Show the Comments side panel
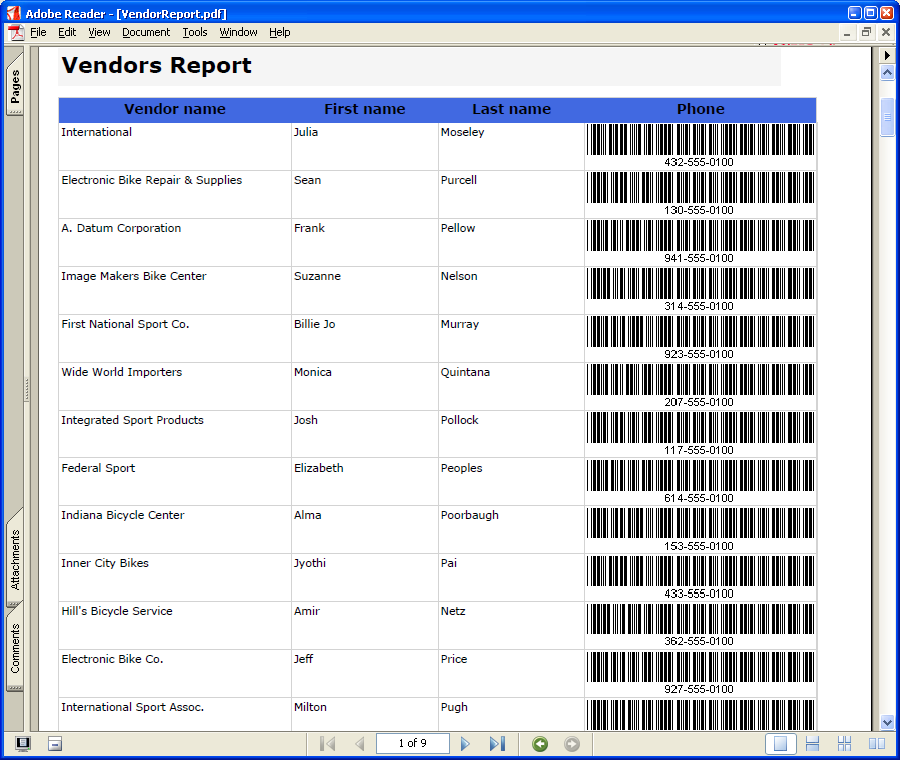The width and height of the screenshot is (900, 760). point(15,649)
